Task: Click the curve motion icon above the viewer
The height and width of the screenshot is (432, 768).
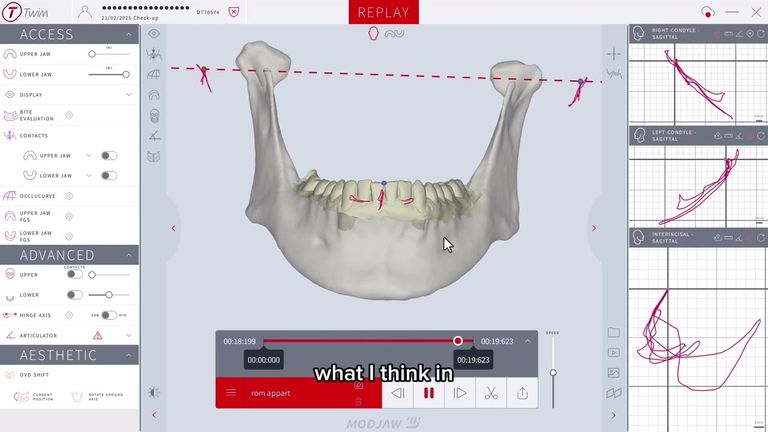Action: tap(394, 33)
